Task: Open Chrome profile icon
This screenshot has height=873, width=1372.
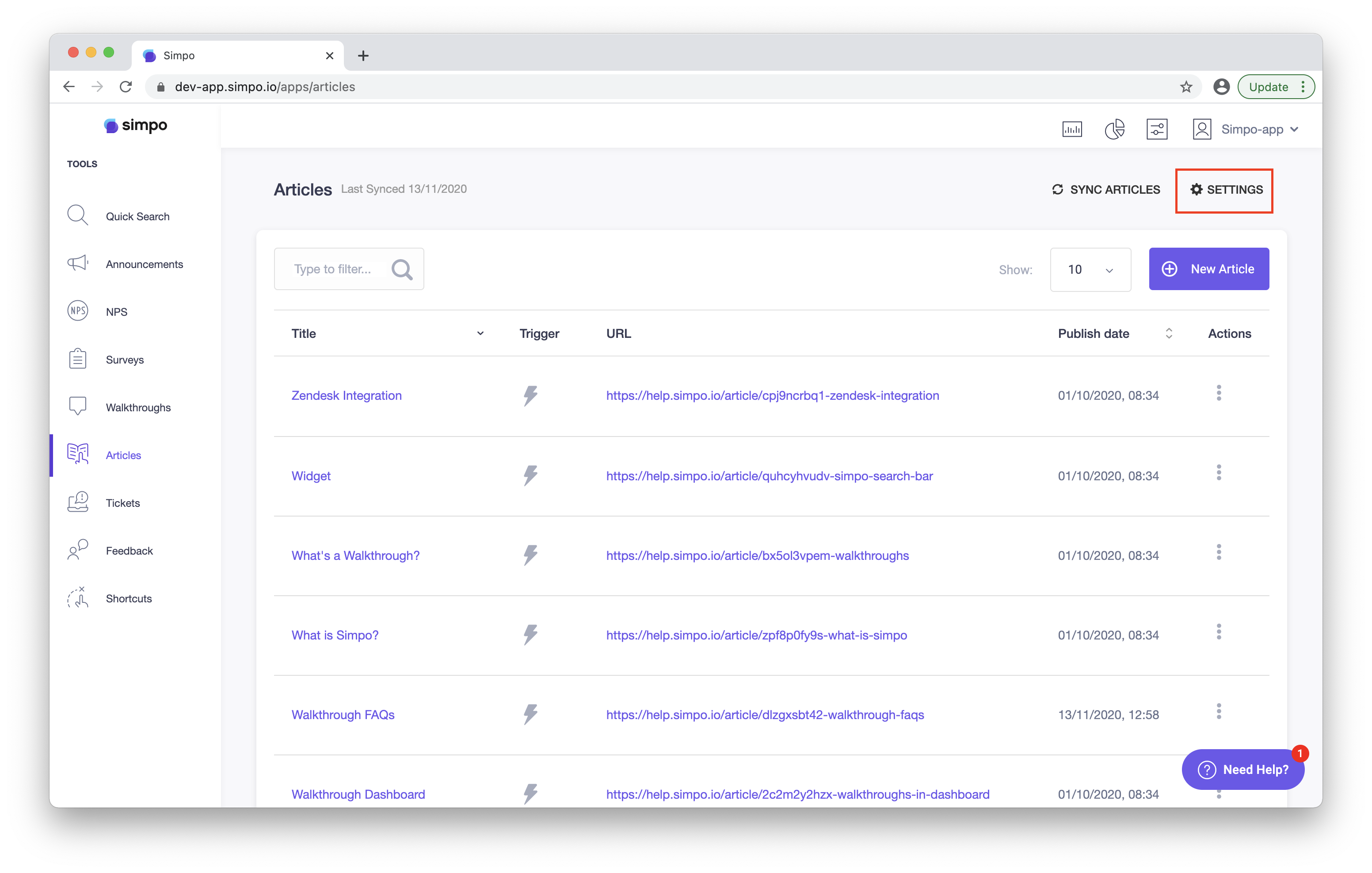Action: (x=1221, y=87)
